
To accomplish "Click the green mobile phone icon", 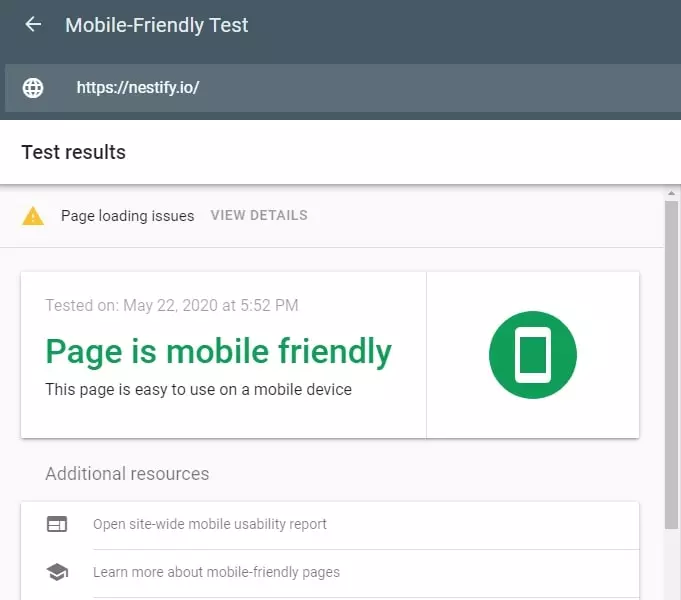I will (x=533, y=355).
